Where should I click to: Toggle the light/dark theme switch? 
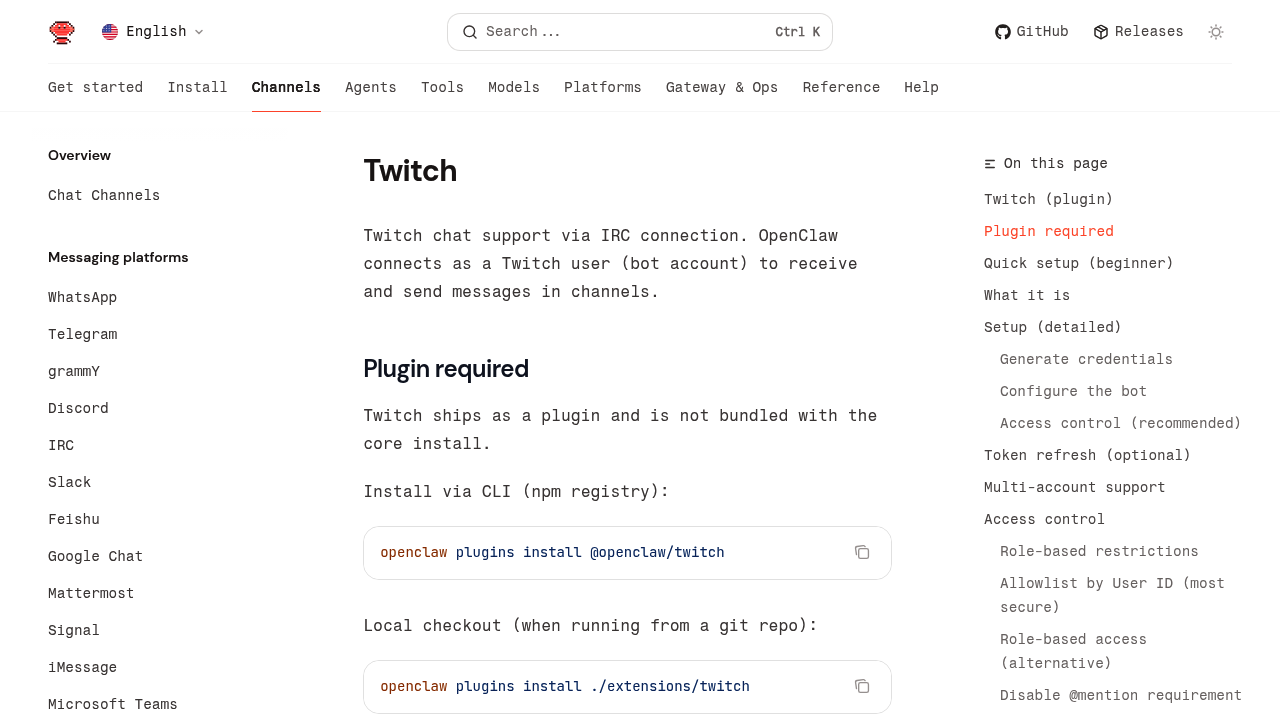[x=1216, y=32]
